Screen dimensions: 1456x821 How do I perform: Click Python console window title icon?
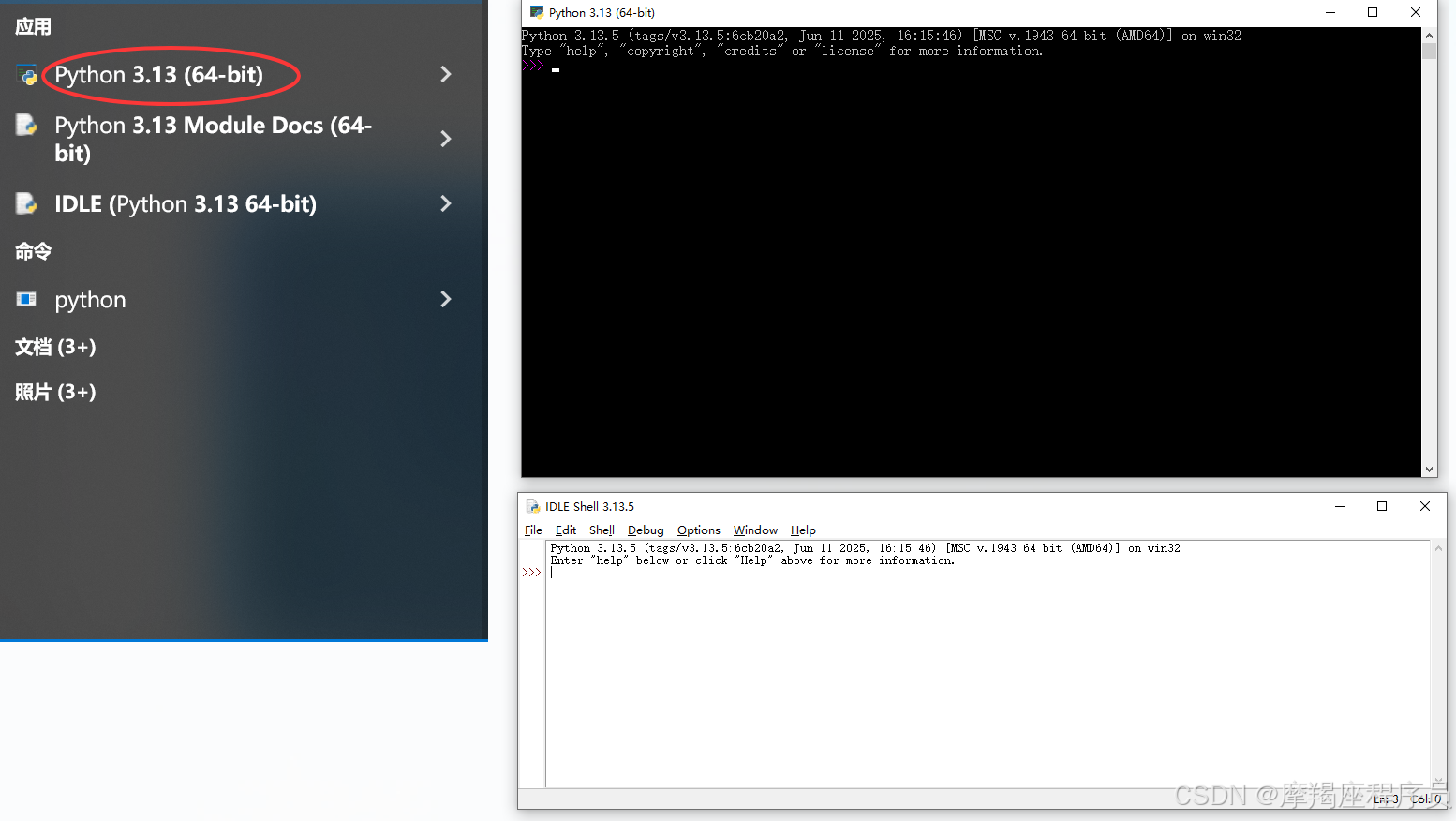click(537, 12)
